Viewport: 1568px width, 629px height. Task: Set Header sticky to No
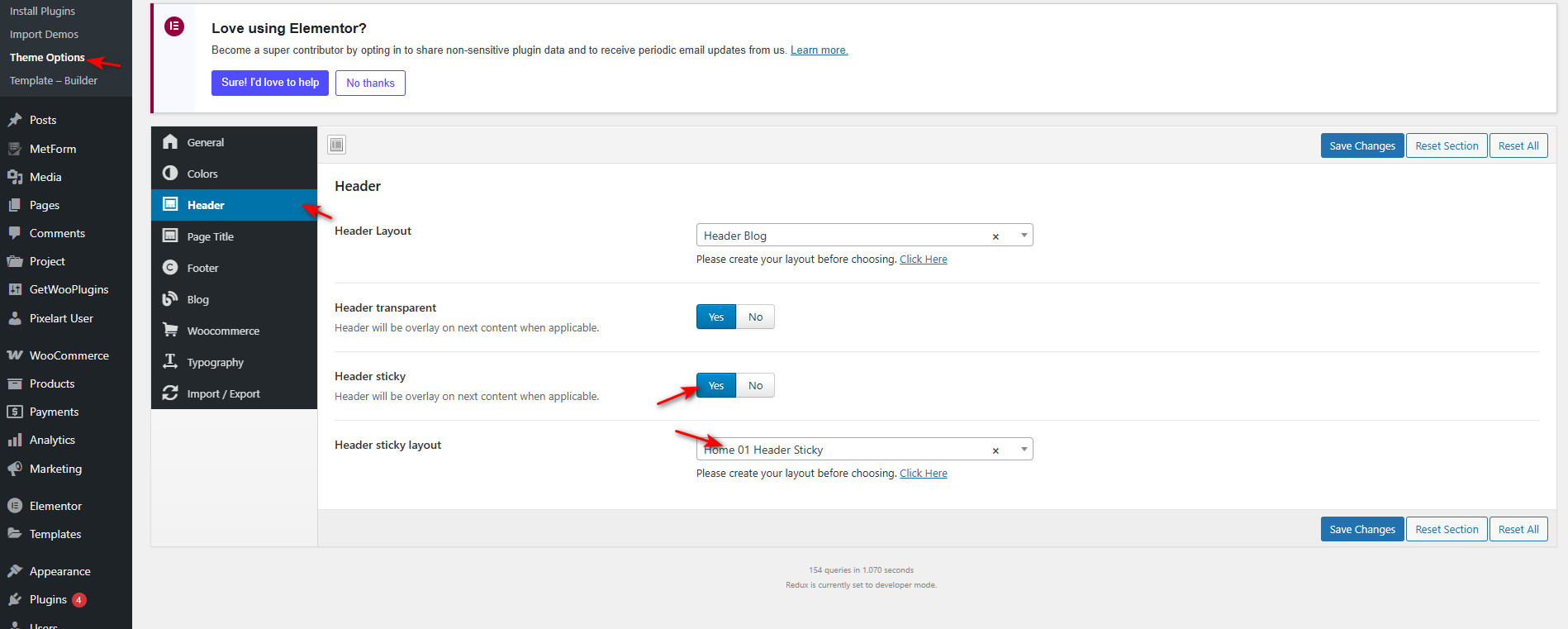755,386
